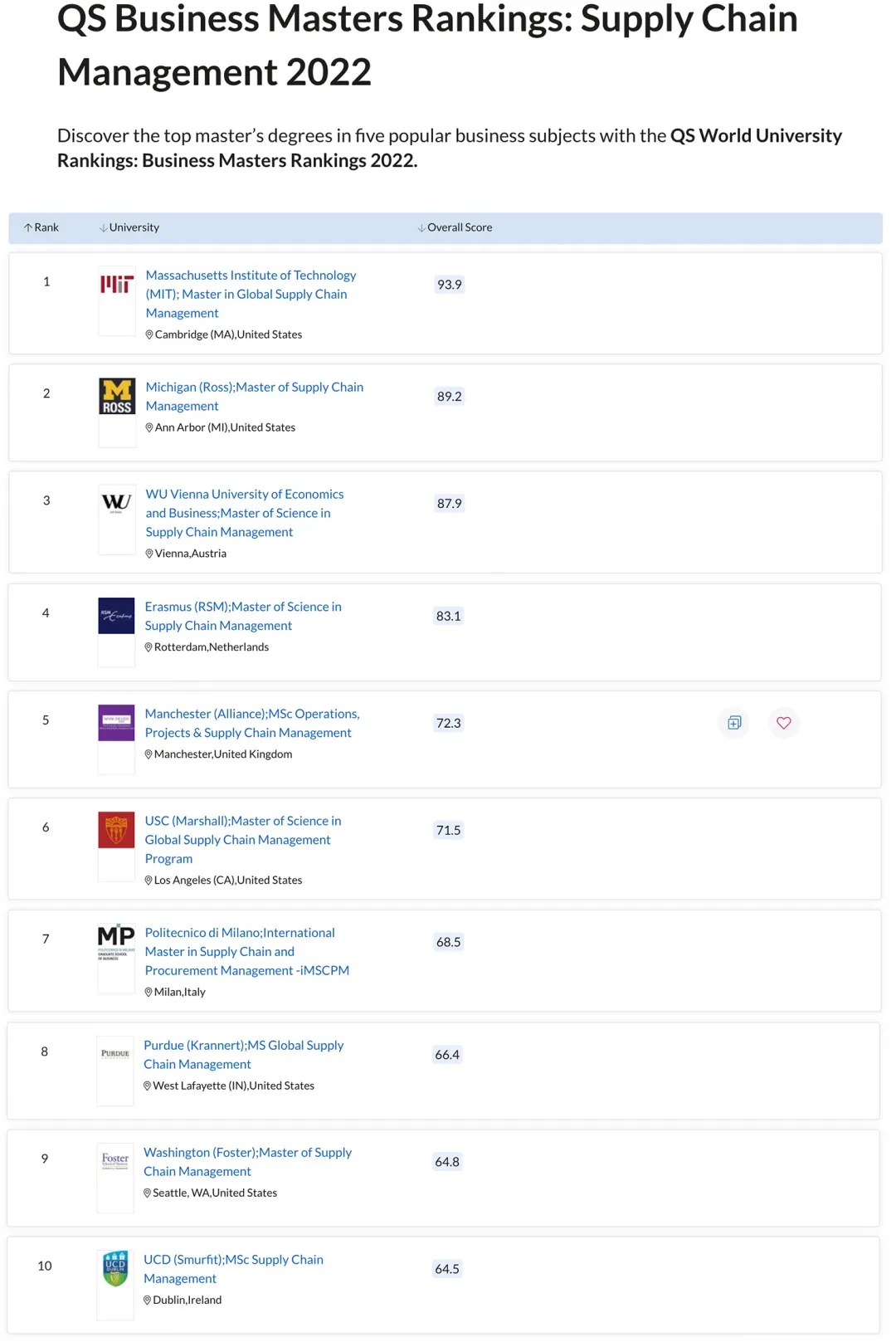Click the Manchester Alliance purple logo
Viewport: 896px width, 1342px height.
[x=116, y=722]
